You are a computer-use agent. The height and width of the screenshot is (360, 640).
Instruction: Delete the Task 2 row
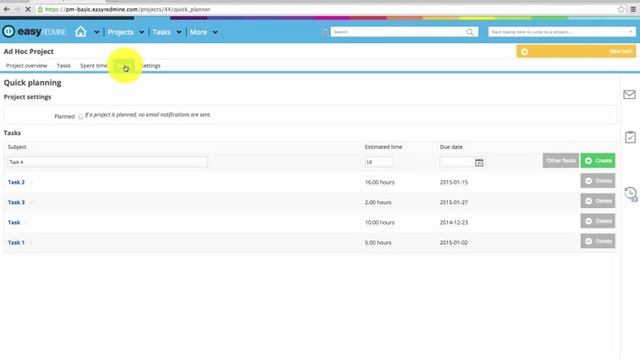coord(598,180)
